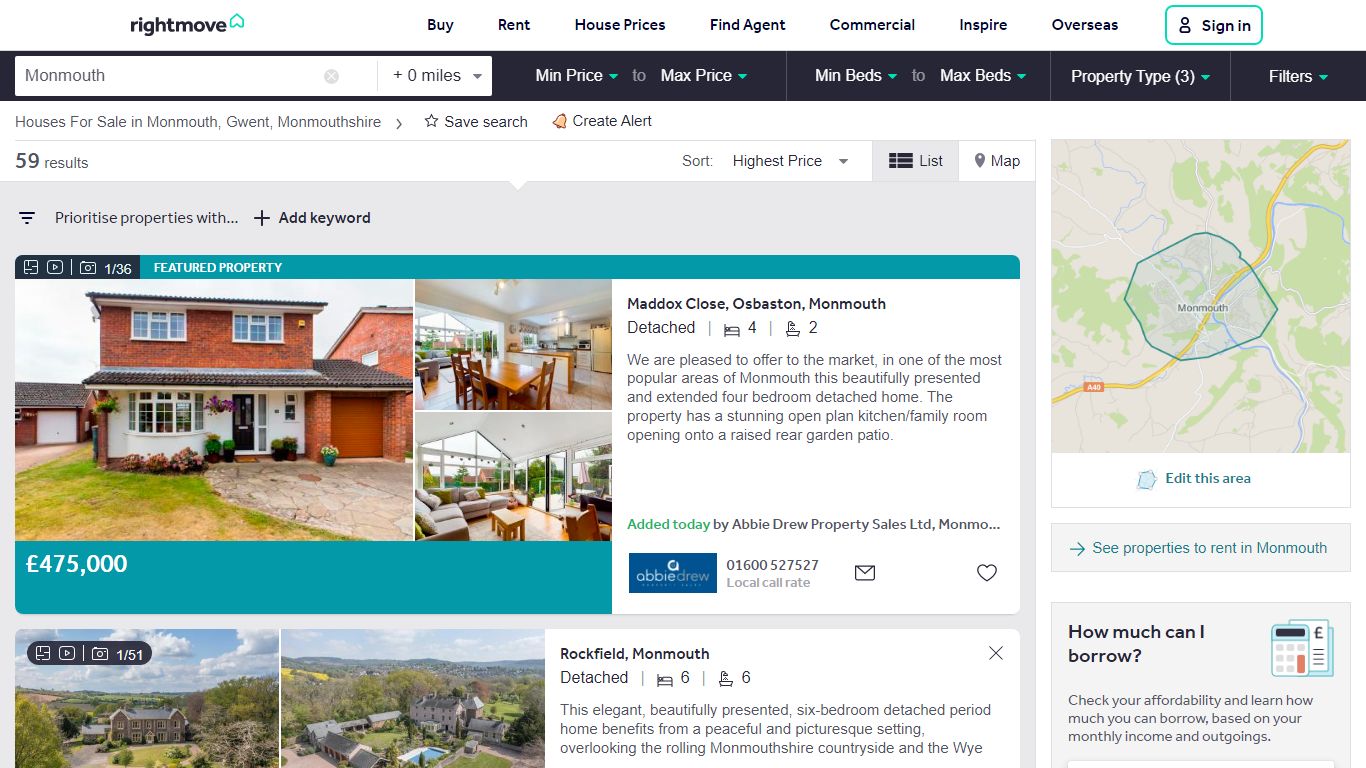Click breadcrumb chevron after Monmouthshire
This screenshot has height=768, width=1366.
point(399,123)
